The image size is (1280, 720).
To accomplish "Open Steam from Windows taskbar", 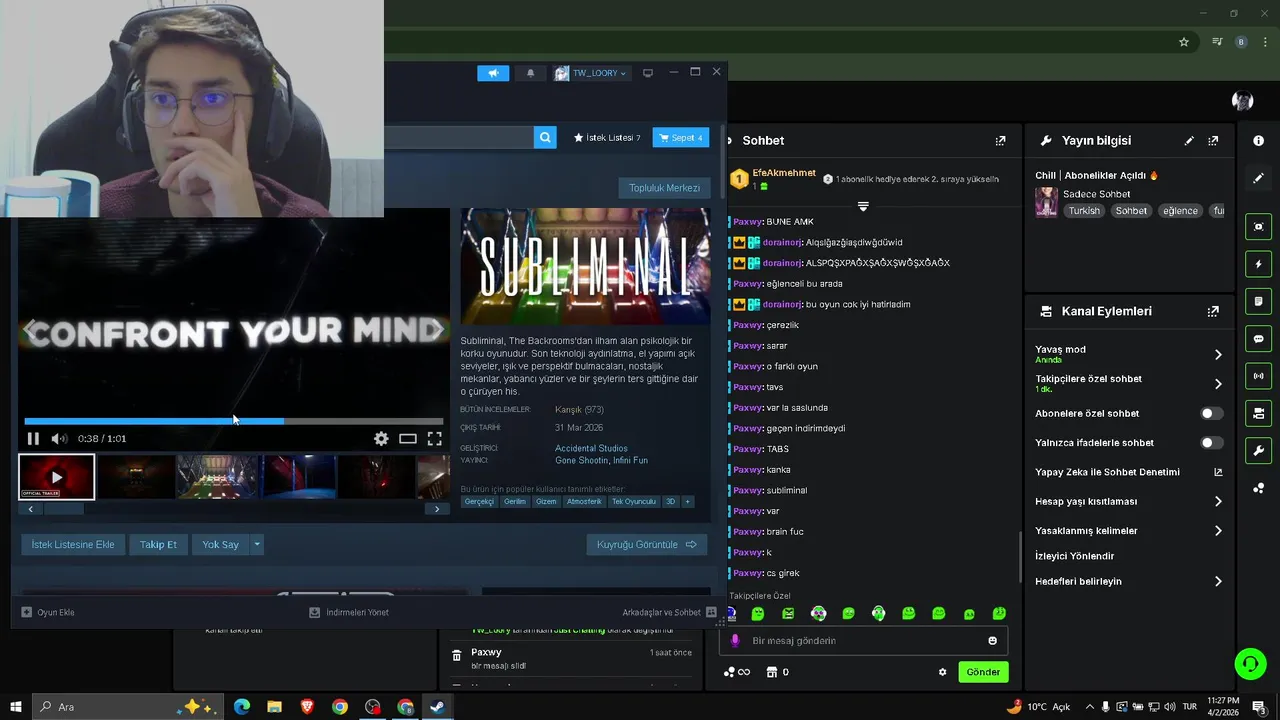I will click(x=438, y=707).
